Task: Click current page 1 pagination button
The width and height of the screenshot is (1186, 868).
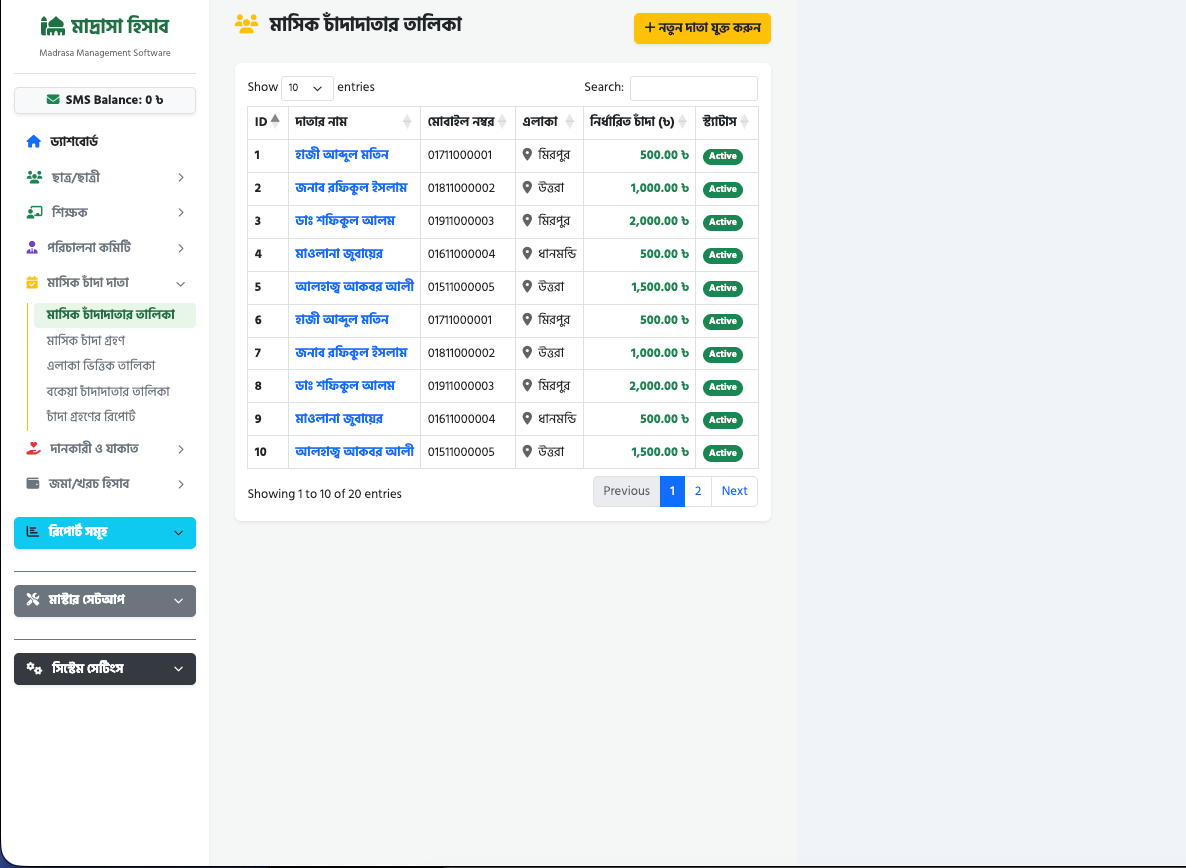Action: coord(672,491)
